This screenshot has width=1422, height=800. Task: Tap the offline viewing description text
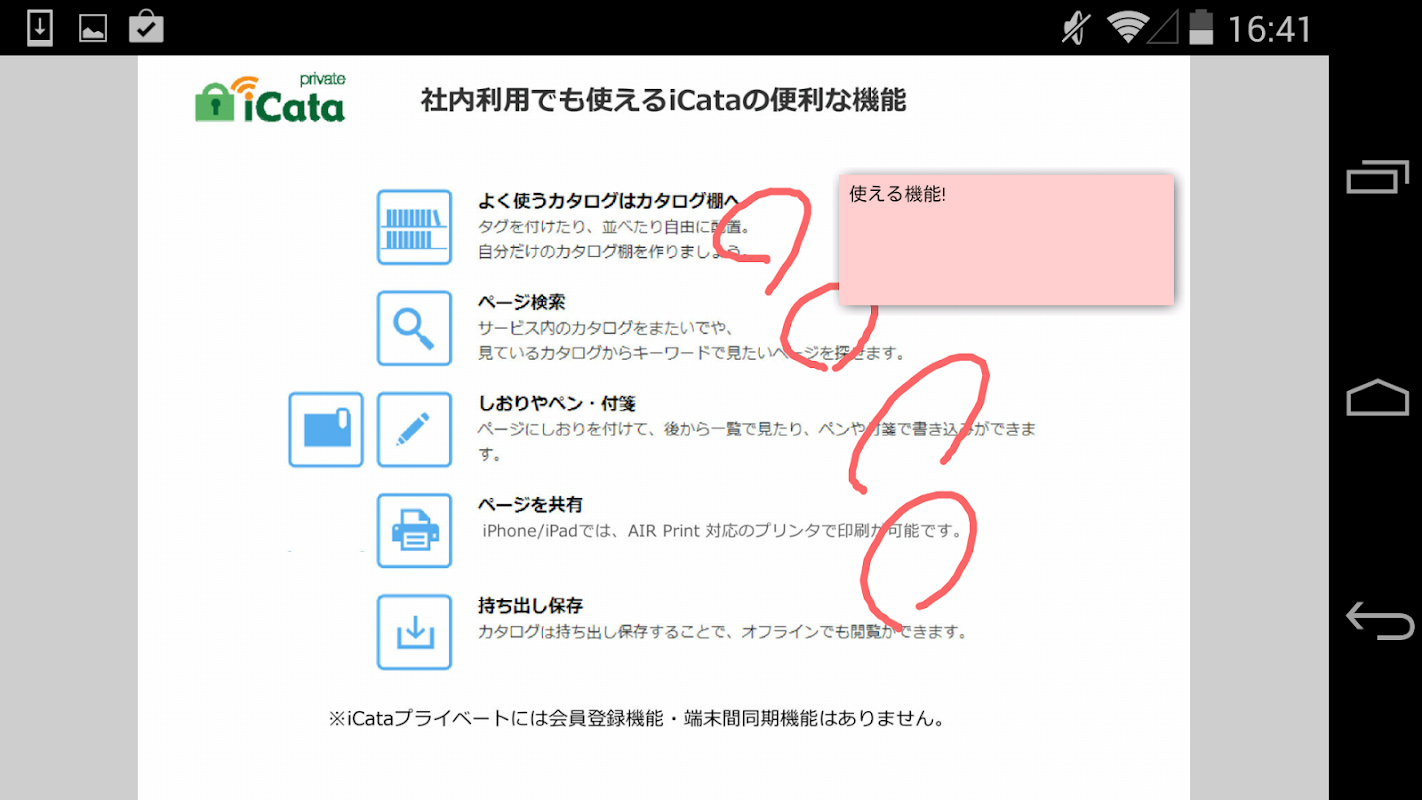(723, 632)
